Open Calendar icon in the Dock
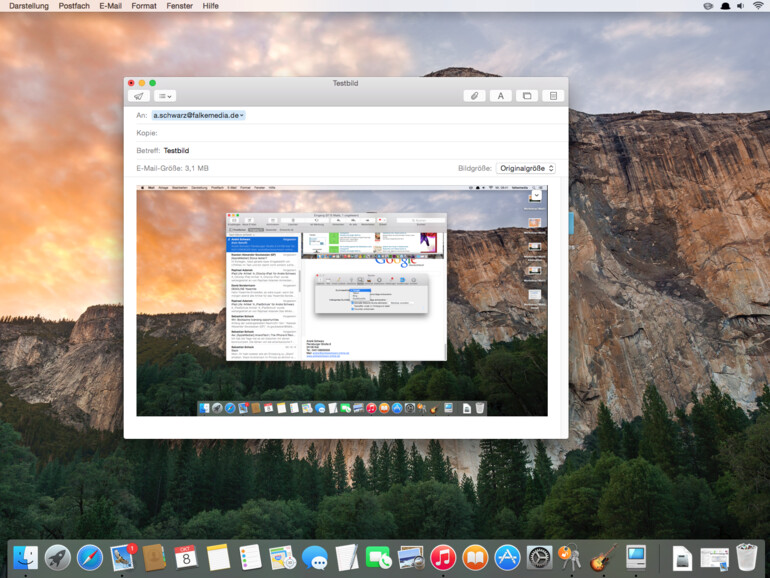 tap(186, 558)
